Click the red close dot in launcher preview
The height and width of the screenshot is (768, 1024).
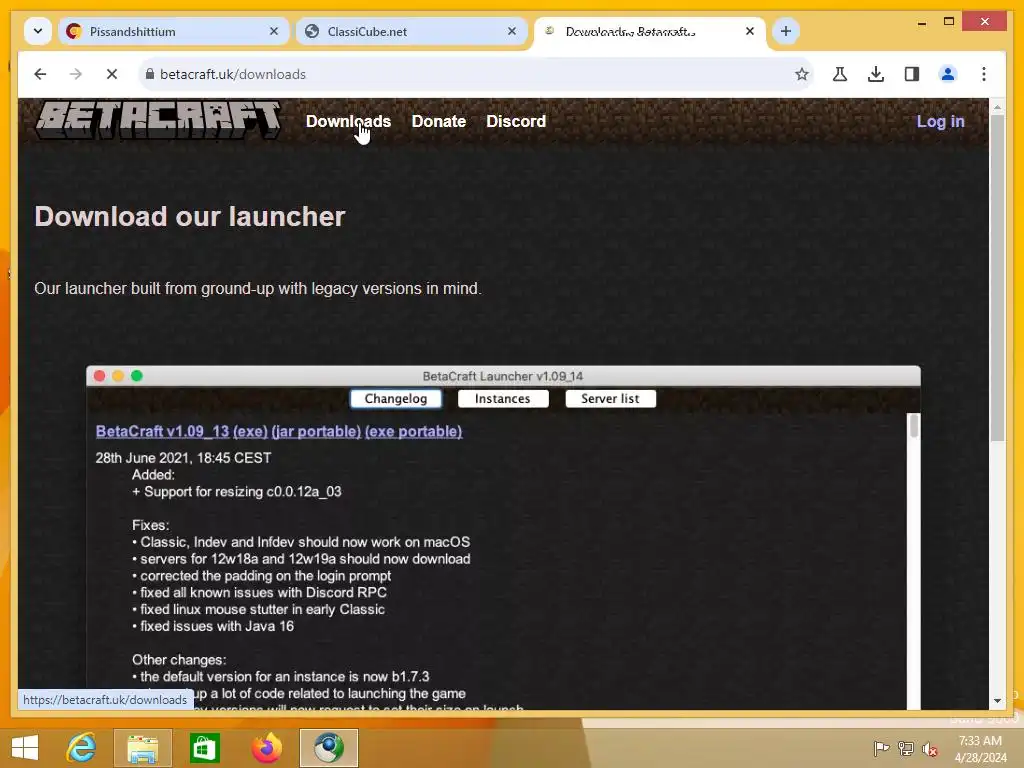[99, 376]
